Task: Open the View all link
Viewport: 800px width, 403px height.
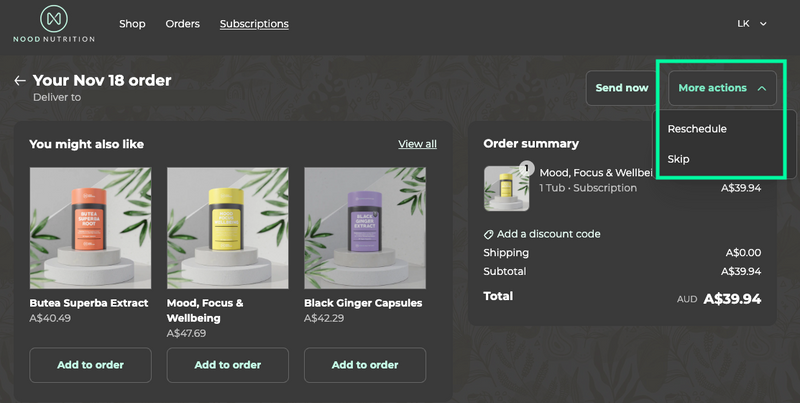Action: (417, 144)
